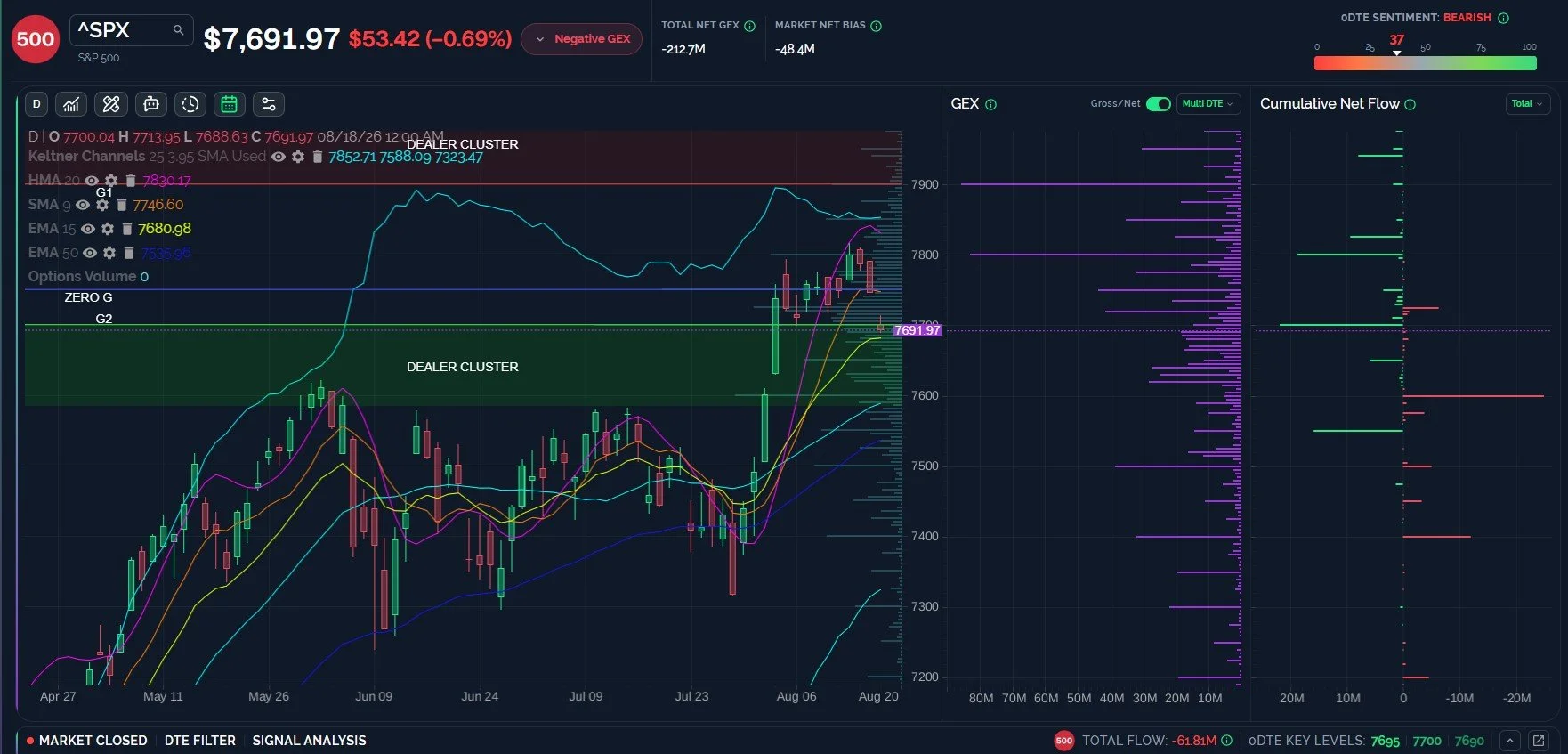Click the upper red DEALER CLUSTER label

463,144
